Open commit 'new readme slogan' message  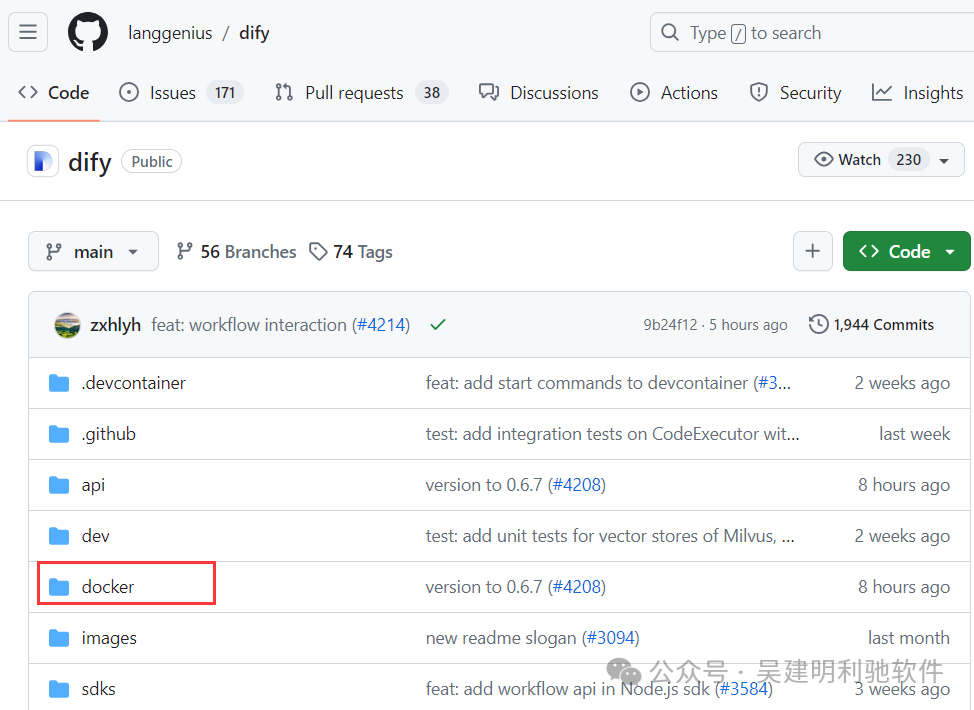(501, 638)
